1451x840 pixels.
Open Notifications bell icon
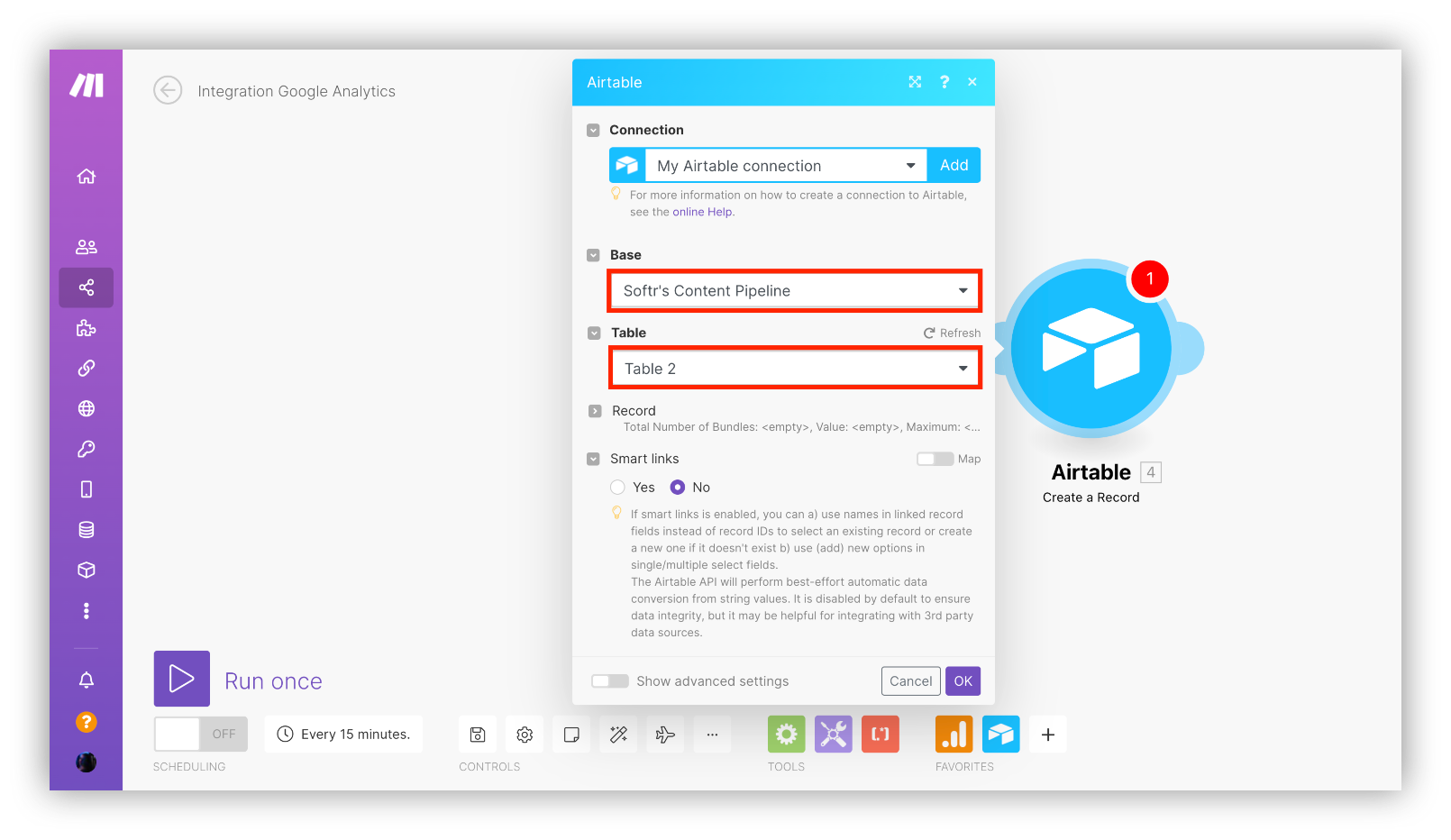tap(87, 680)
